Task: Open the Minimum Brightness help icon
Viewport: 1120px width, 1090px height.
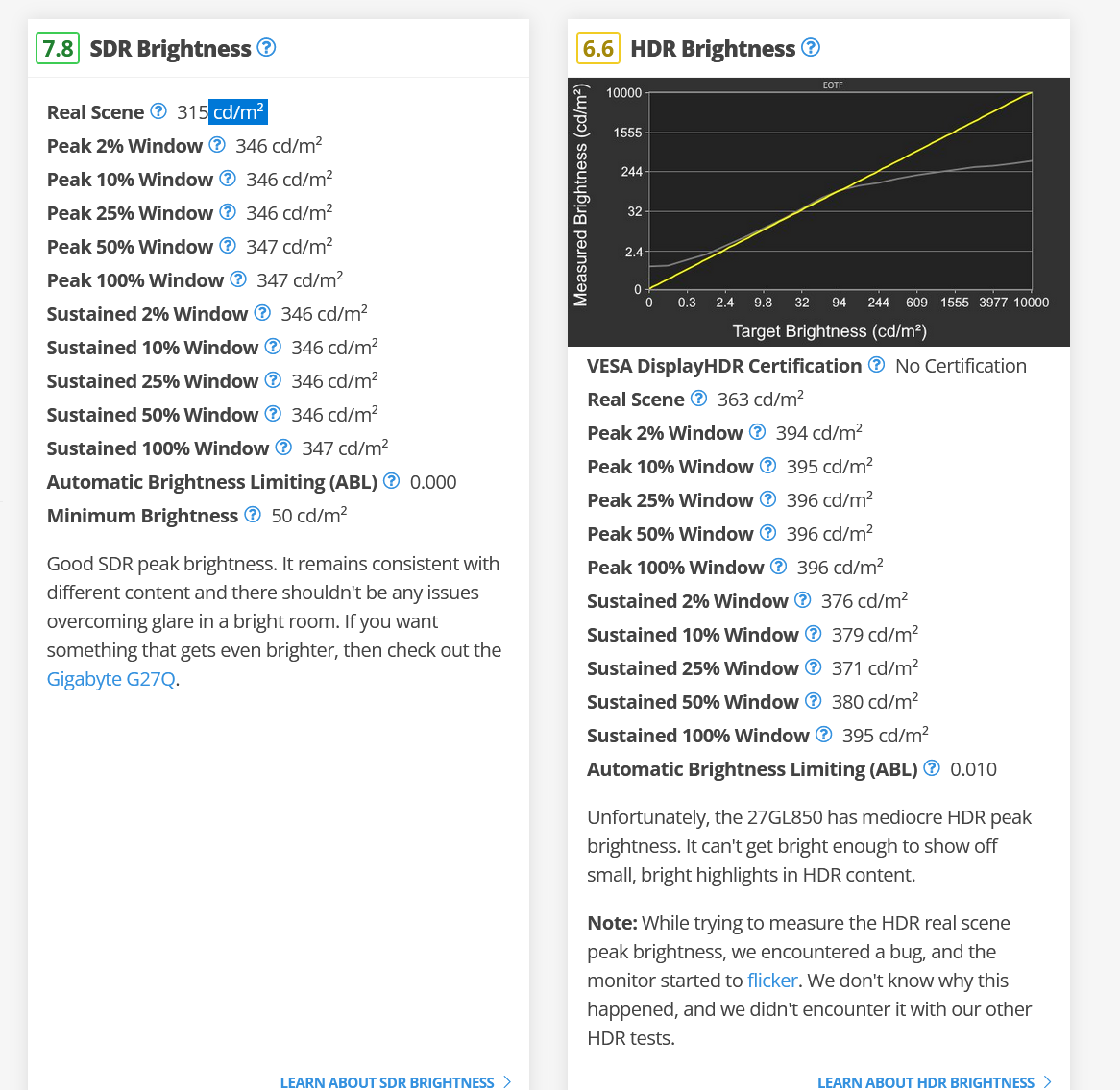Action: tap(252, 515)
